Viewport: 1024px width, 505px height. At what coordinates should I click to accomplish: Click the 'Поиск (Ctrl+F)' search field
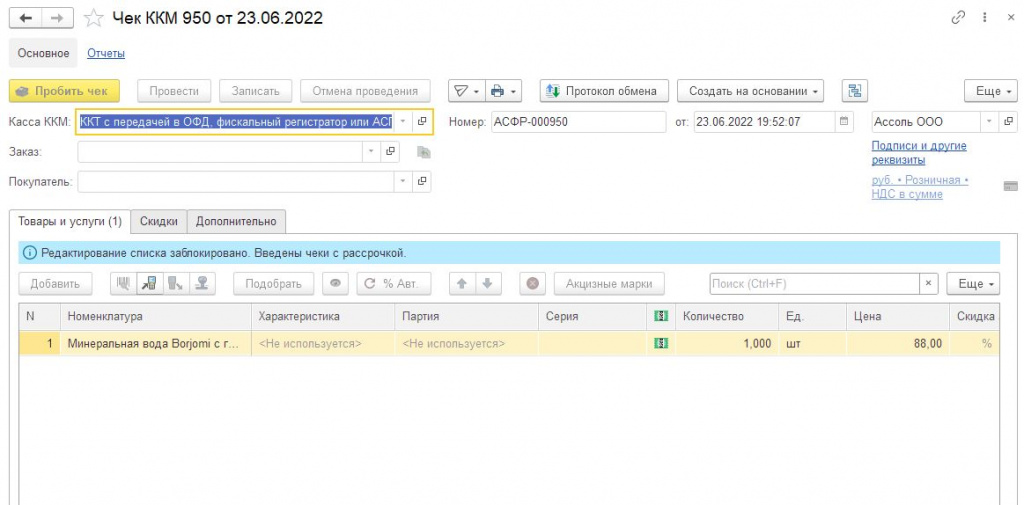point(815,284)
